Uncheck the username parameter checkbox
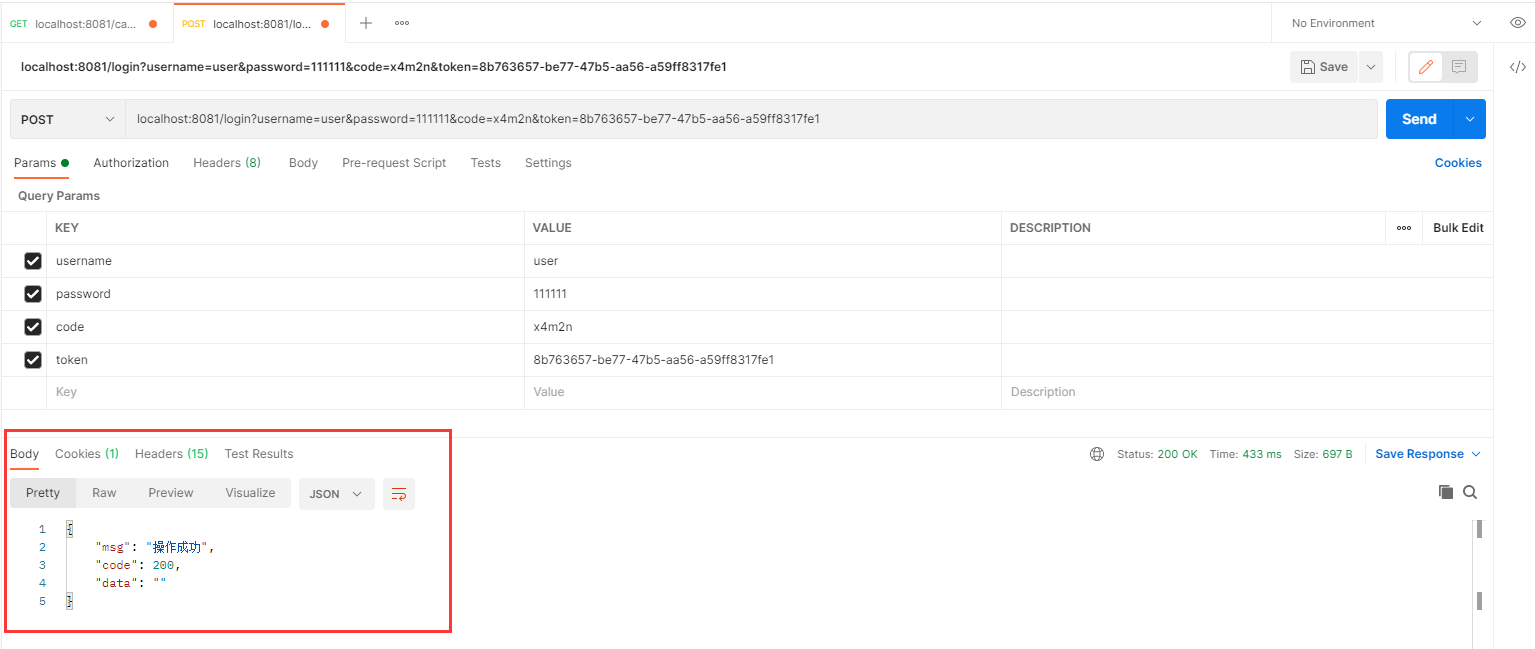 (33, 261)
